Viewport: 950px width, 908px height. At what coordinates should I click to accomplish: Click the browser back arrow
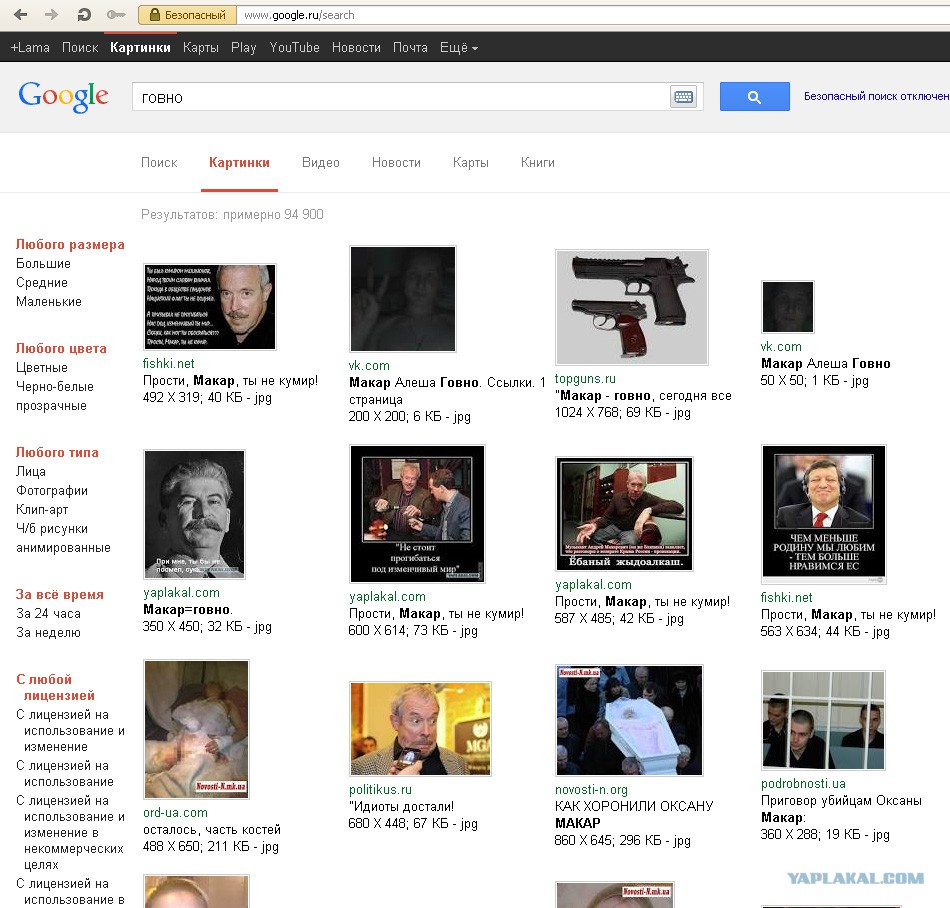click(21, 15)
